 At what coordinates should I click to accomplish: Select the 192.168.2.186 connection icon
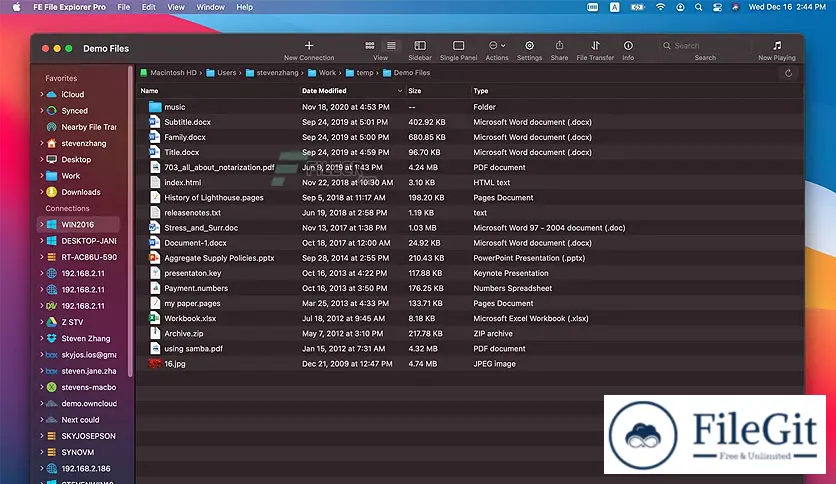52,469
